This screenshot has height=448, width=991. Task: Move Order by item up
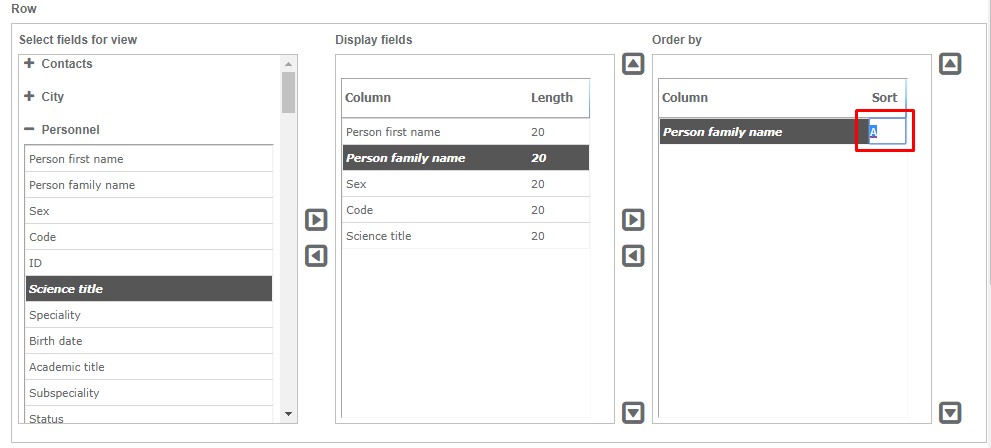coord(951,64)
